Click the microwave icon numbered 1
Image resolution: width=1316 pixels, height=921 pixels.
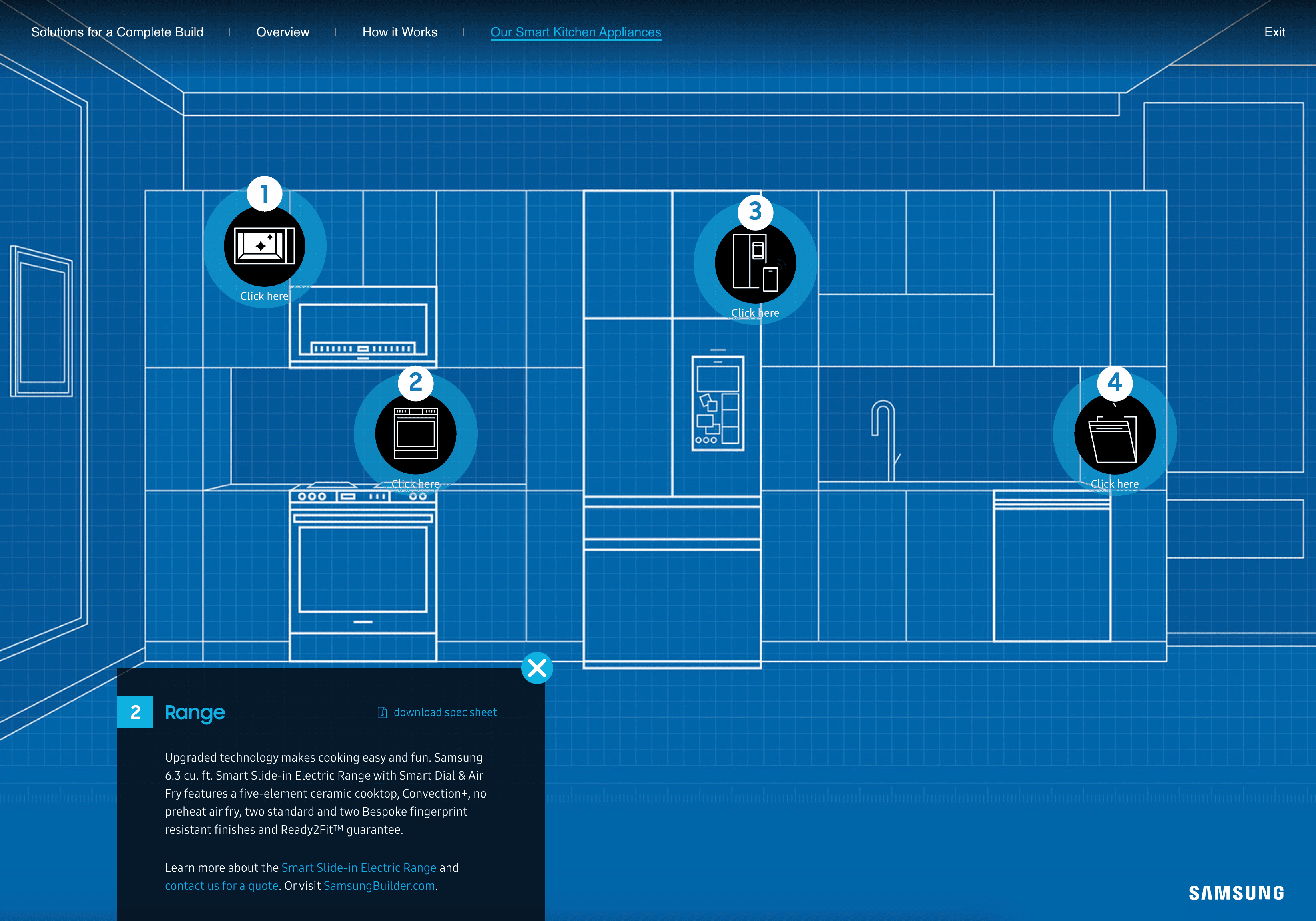coord(264,246)
